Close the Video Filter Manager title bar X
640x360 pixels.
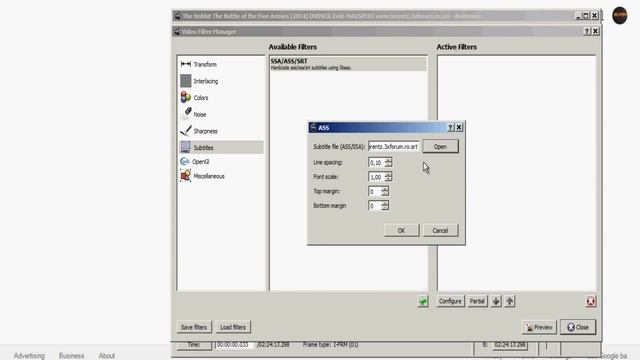(596, 31)
